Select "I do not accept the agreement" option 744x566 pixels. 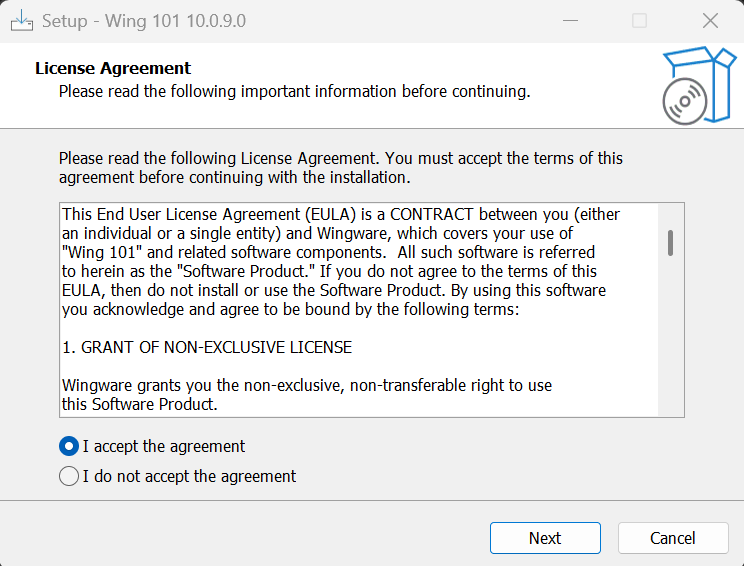pyautogui.click(x=69, y=476)
